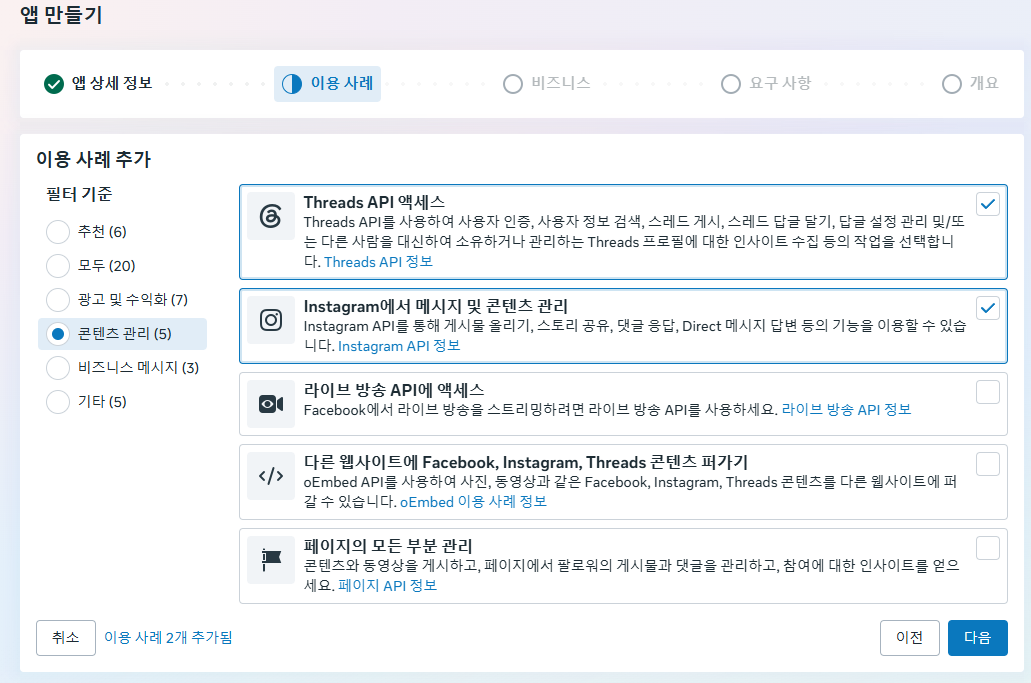Jump to the 비즈니스 step

547,84
